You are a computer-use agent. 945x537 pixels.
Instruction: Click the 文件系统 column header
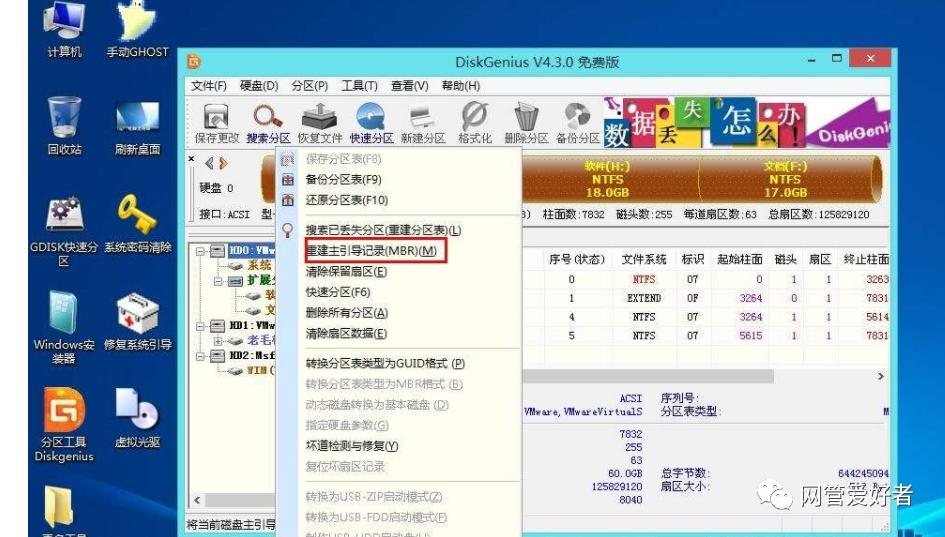point(644,259)
